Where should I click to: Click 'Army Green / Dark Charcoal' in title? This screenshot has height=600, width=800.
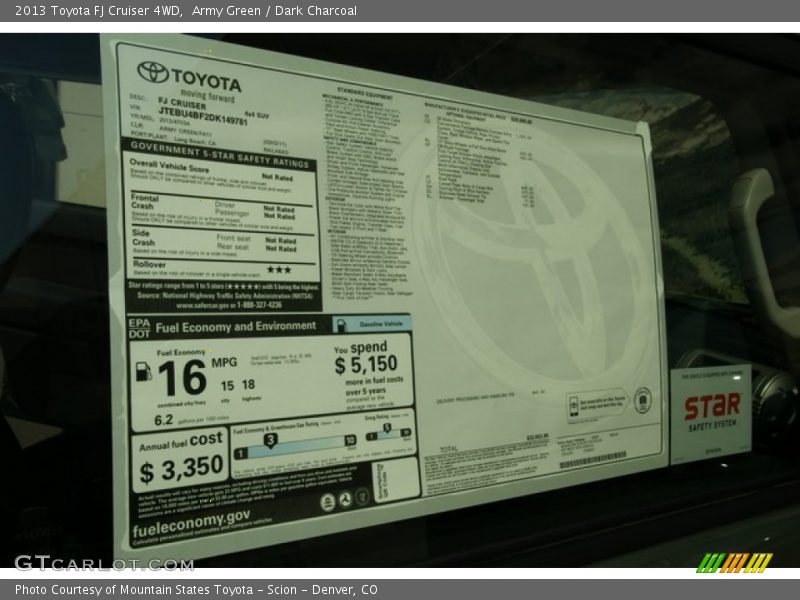274,11
